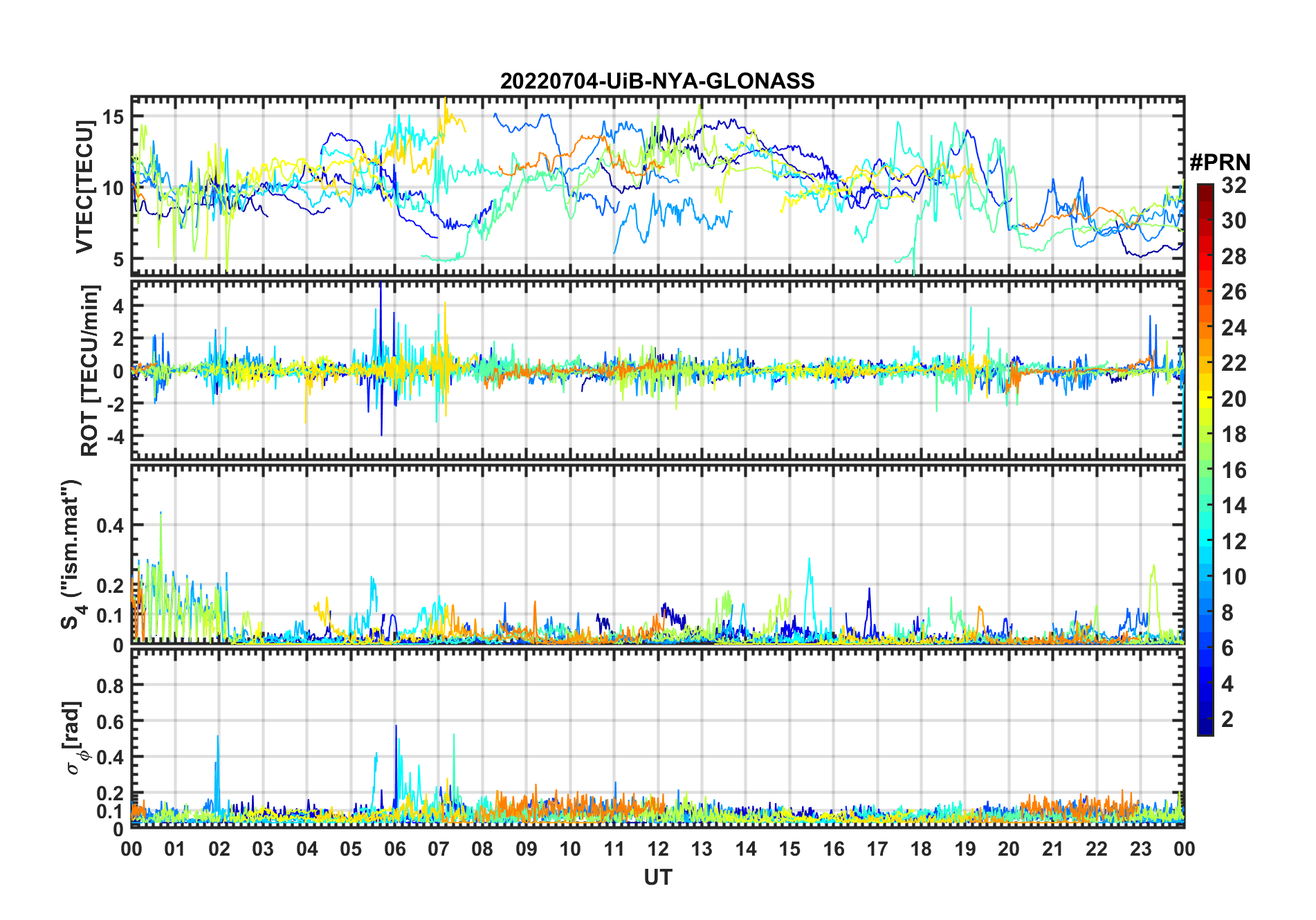Click hour label 05 on UT axis
Image resolution: width=1316 pixels, height=920 pixels.
click(351, 849)
